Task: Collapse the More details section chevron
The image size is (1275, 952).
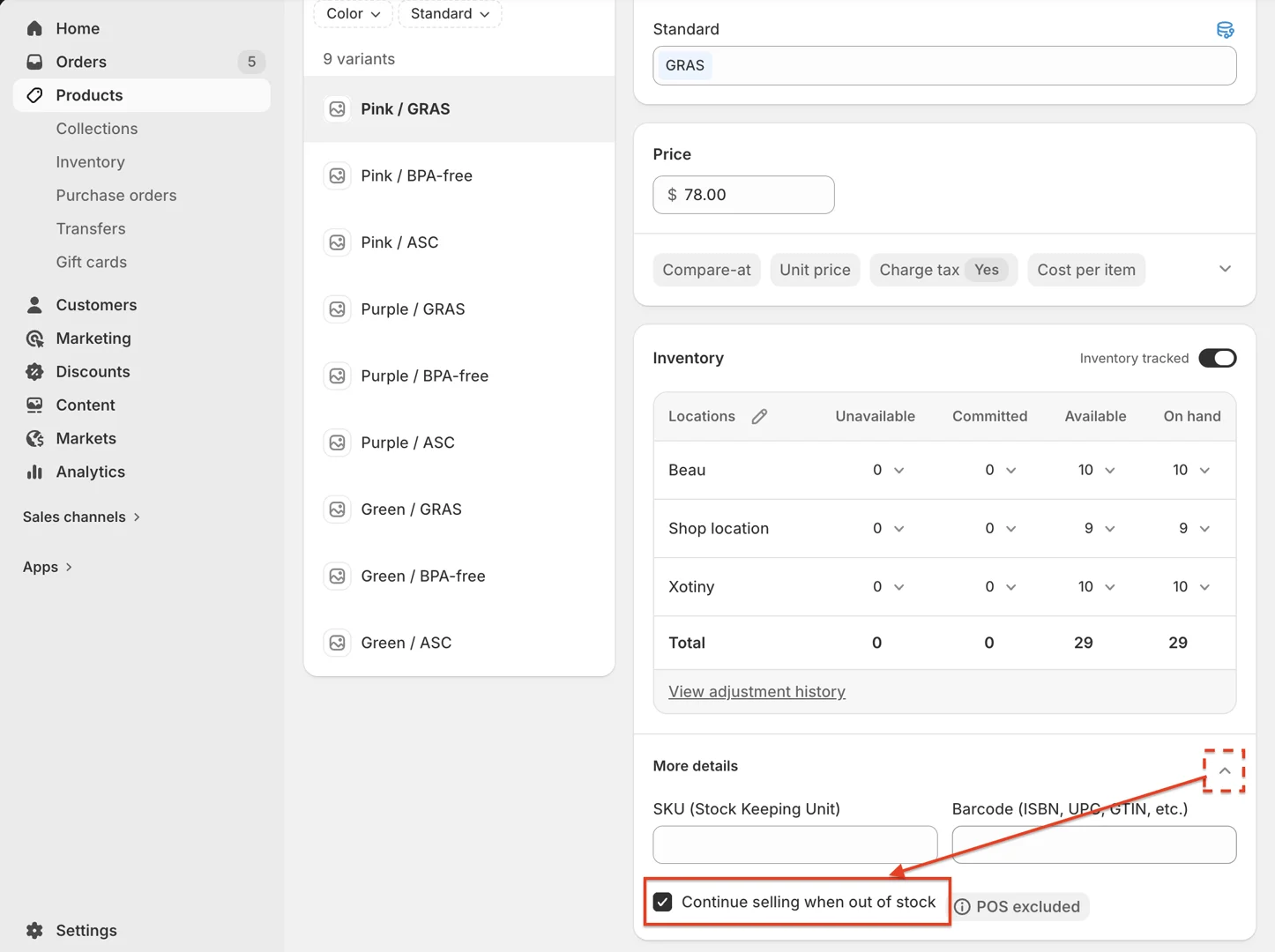Action: tap(1224, 770)
